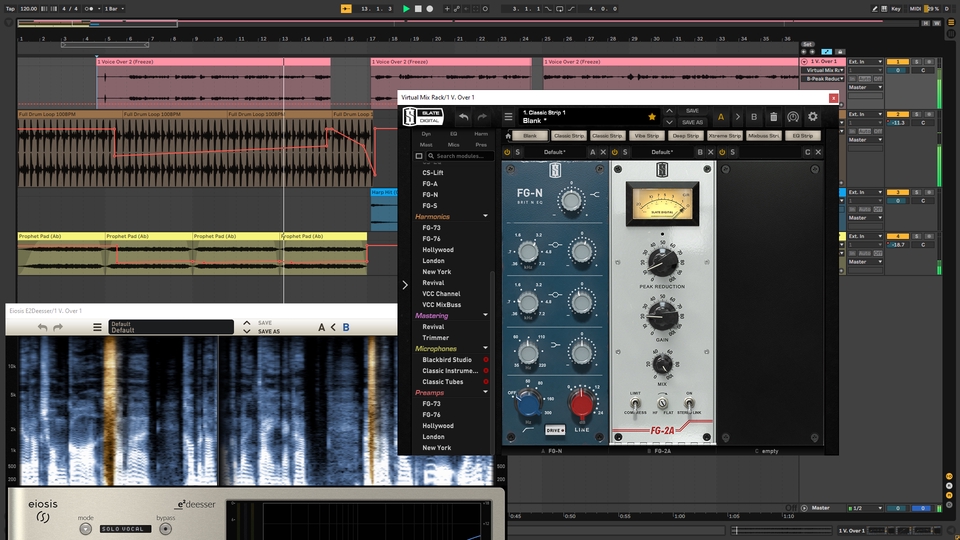Select Blackbird Studio microphone module
The image size is (960, 540).
pos(447,360)
